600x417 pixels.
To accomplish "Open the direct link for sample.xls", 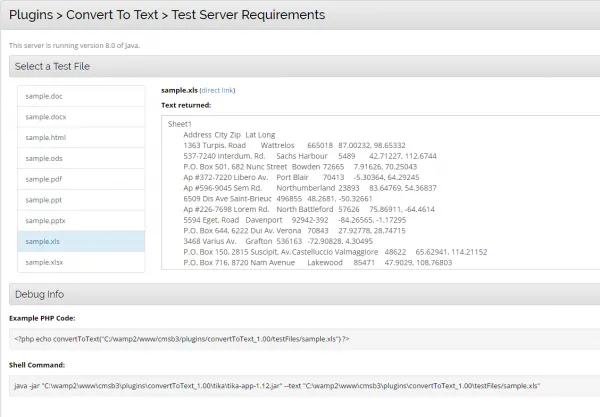I will click(220, 90).
